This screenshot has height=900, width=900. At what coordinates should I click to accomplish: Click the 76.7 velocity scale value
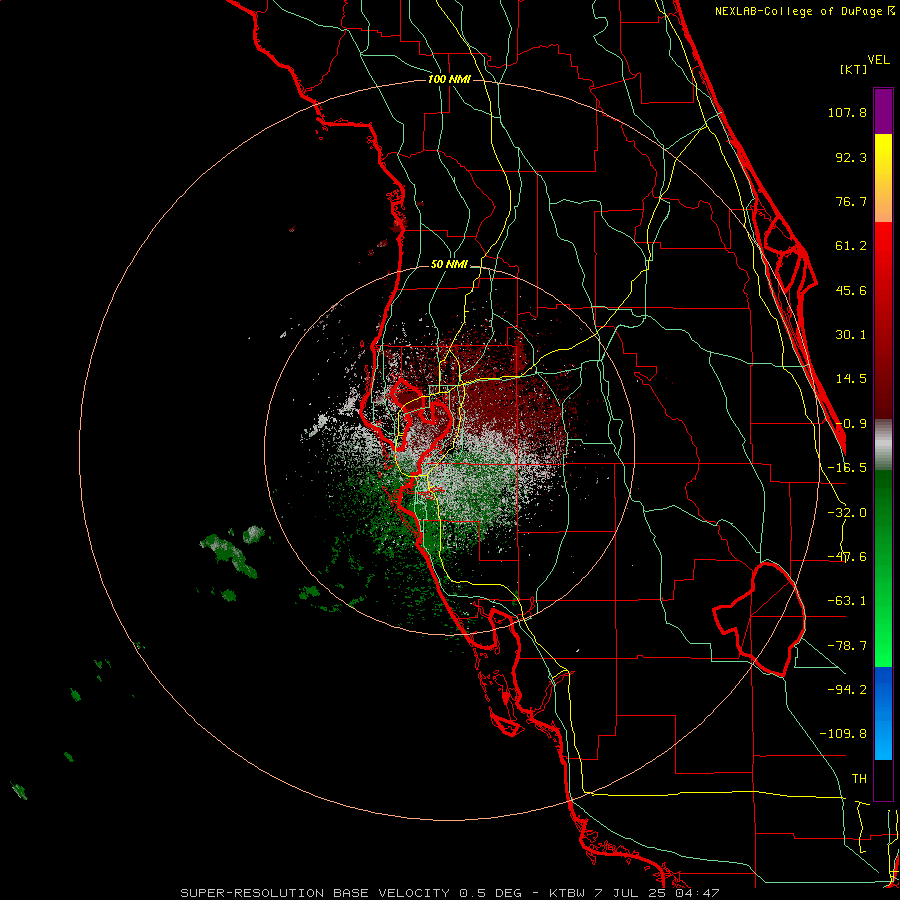(x=851, y=201)
